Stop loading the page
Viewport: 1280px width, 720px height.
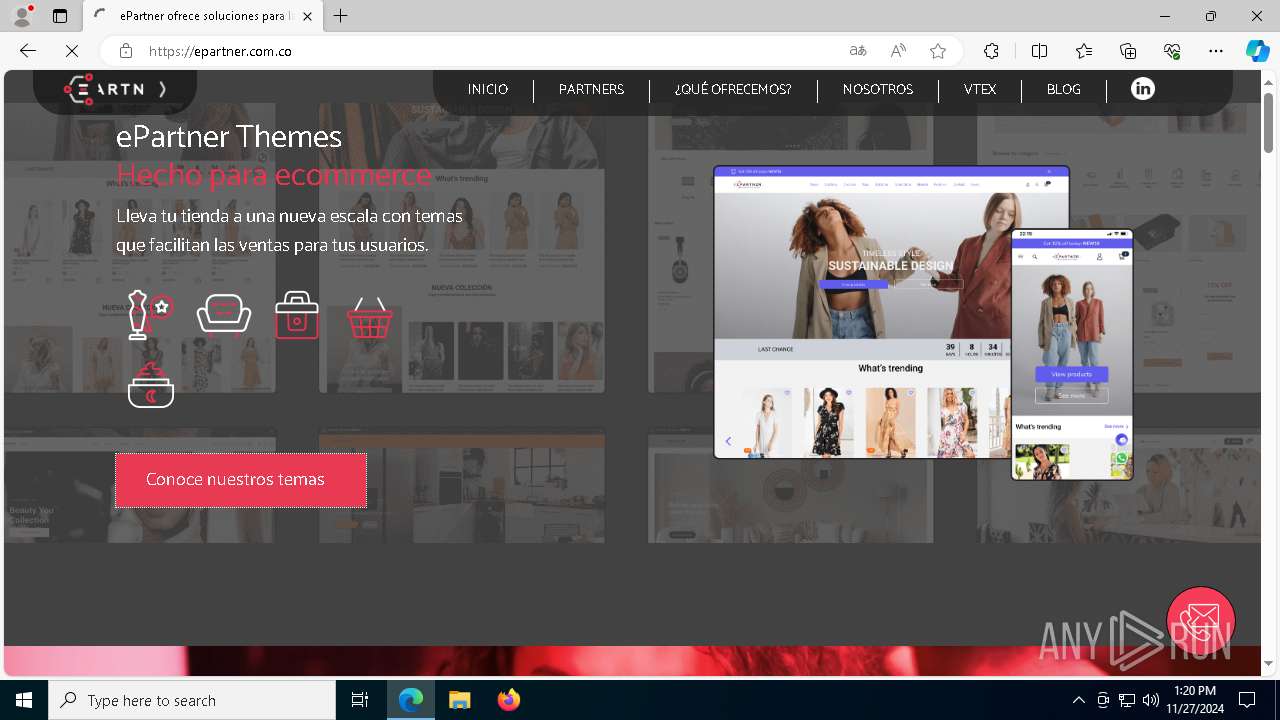(x=73, y=51)
